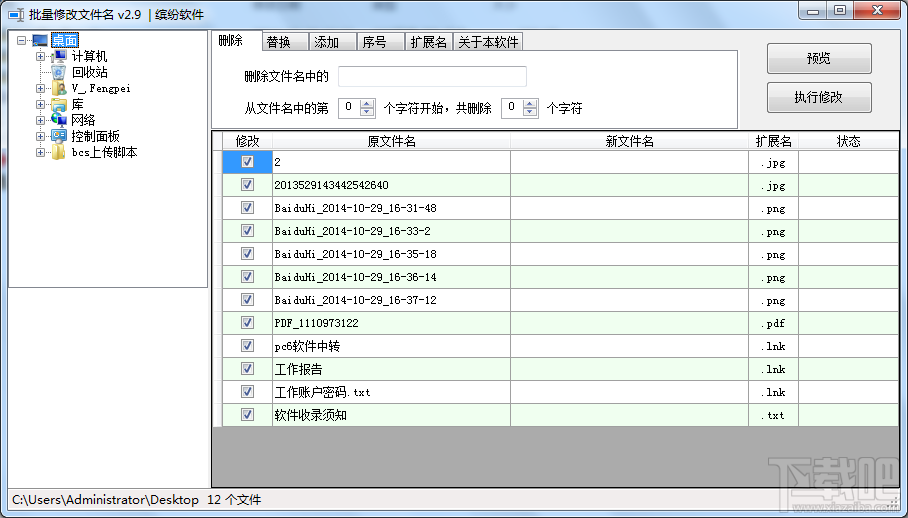The image size is (908, 518).
Task: Select the 控制面板 tree item label
Action: tap(96, 136)
